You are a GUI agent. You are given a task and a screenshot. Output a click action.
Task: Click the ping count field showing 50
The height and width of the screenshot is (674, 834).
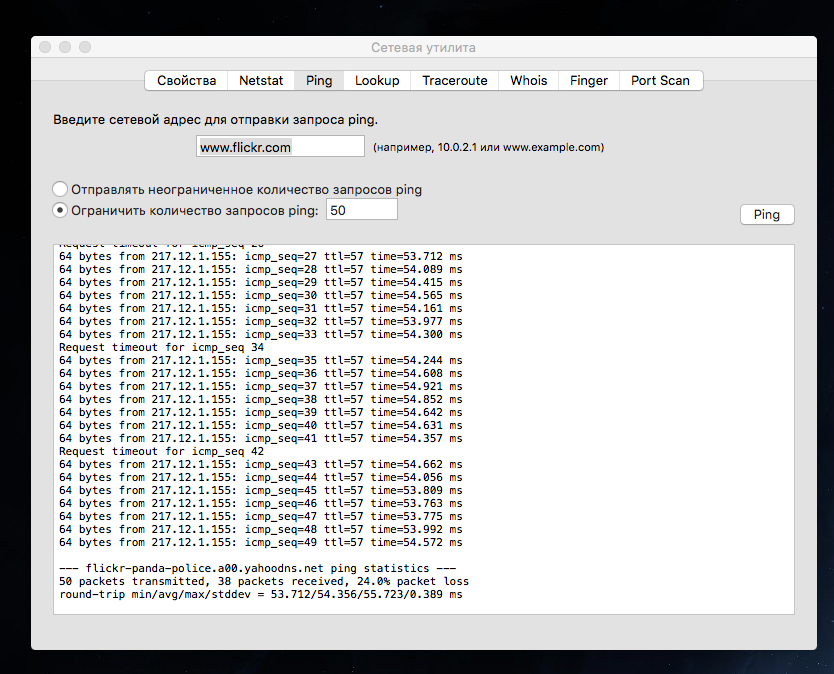tap(362, 210)
